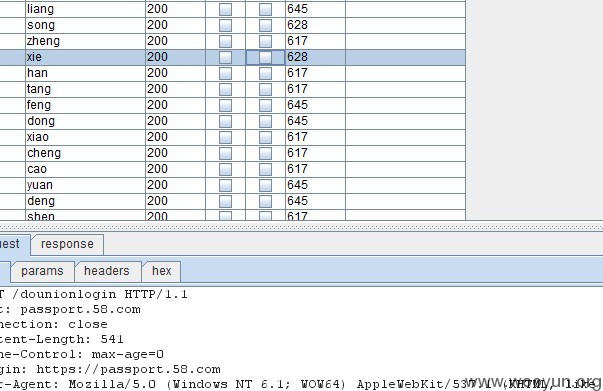Viewport: 603px width, 391px height.
Task: Select the payload 'liang' cell
Action: click(x=85, y=9)
